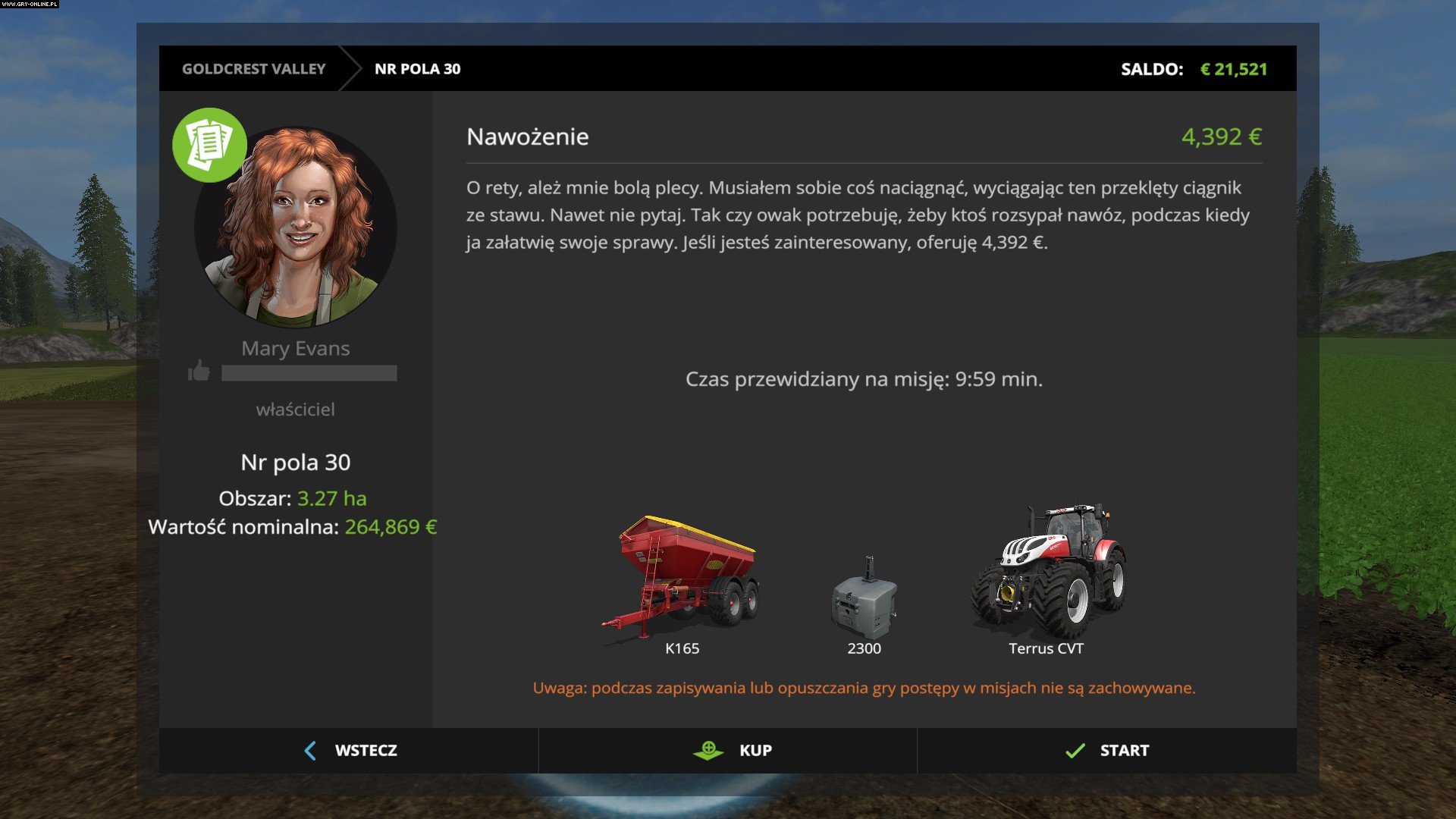Click Mary Evans portrait picture
This screenshot has height=819, width=1456.
pyautogui.click(x=296, y=226)
